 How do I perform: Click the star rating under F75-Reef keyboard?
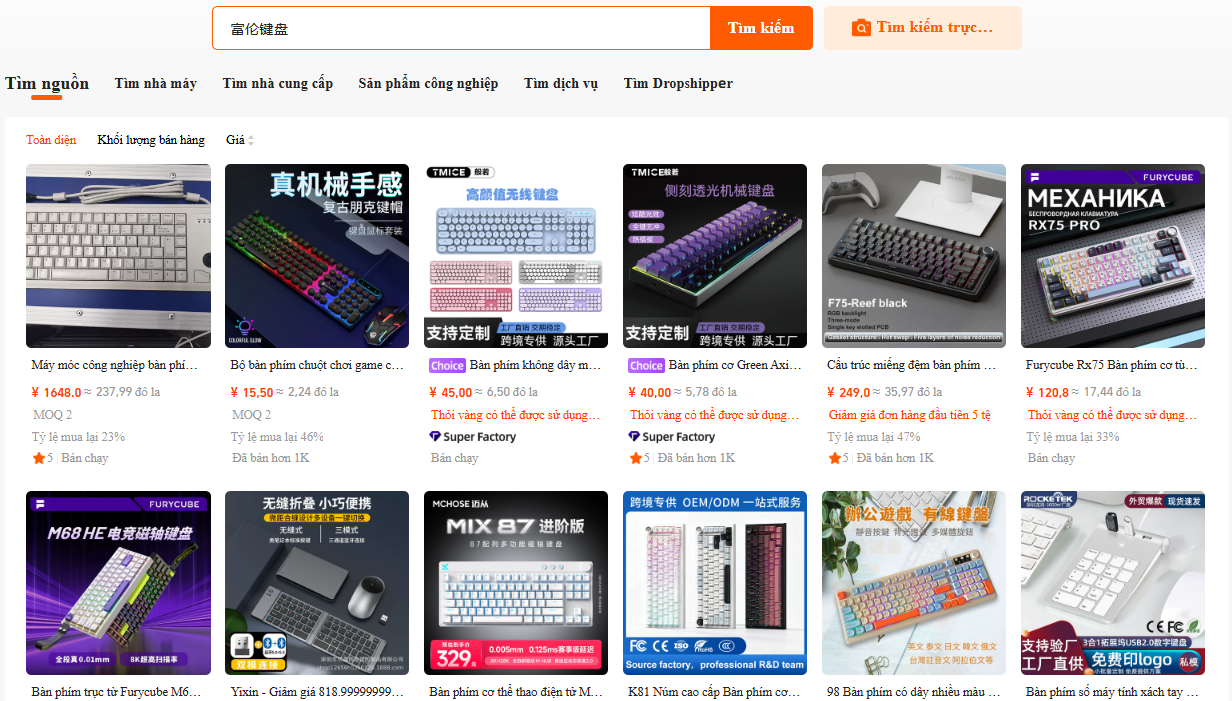click(x=835, y=458)
